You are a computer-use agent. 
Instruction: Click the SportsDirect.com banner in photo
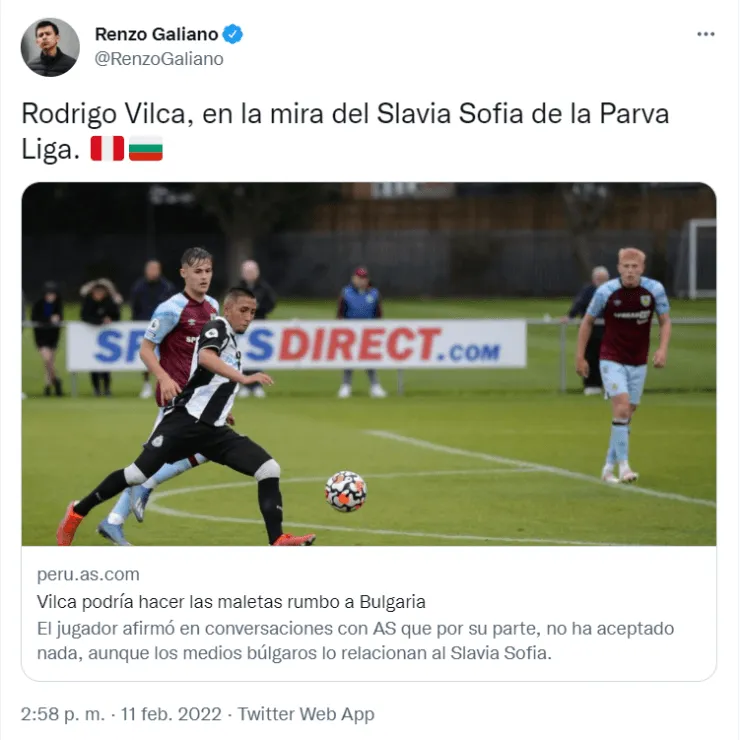(296, 345)
